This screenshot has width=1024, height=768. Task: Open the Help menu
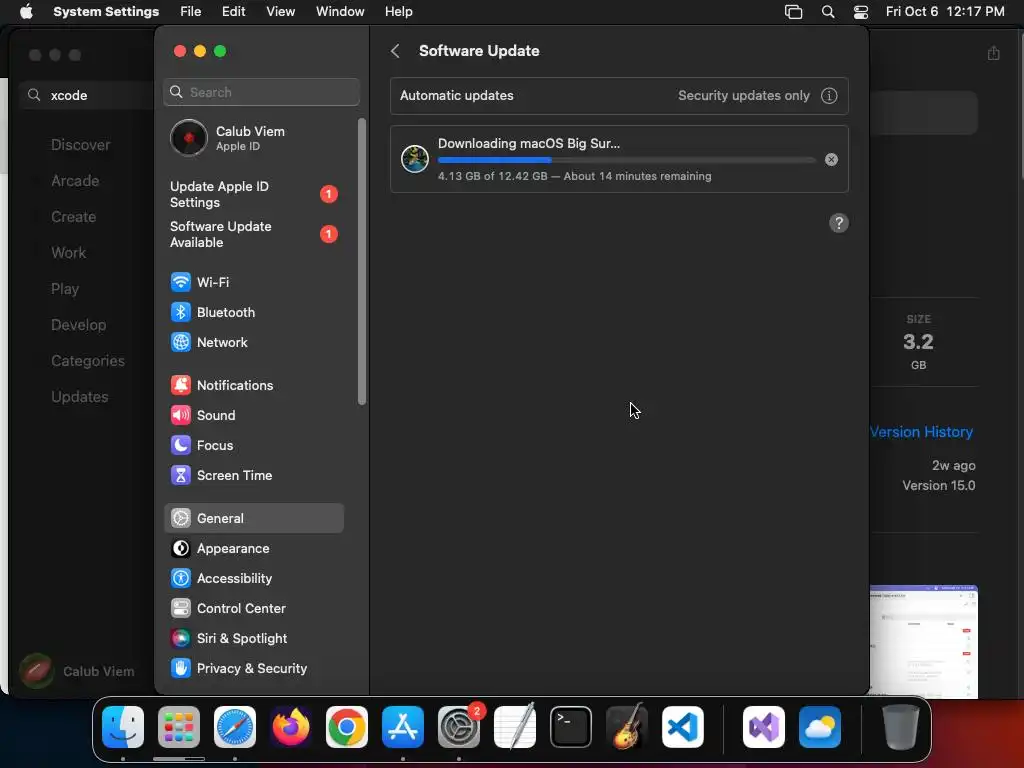pos(398,12)
